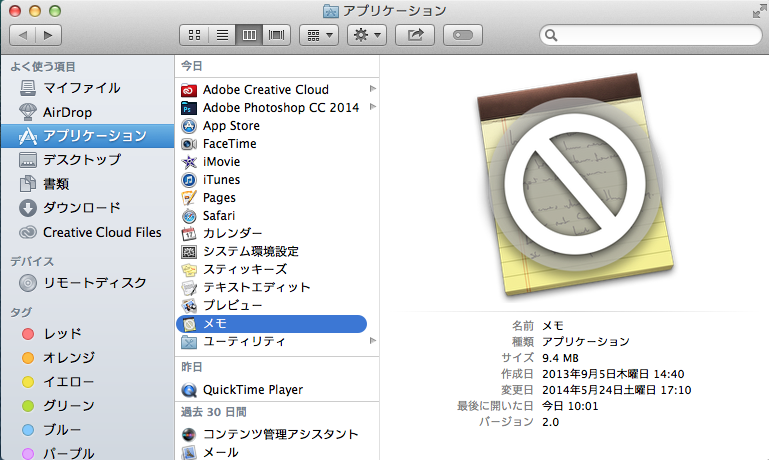769x460 pixels.
Task: Switch to list view mode
Action: tap(222, 35)
